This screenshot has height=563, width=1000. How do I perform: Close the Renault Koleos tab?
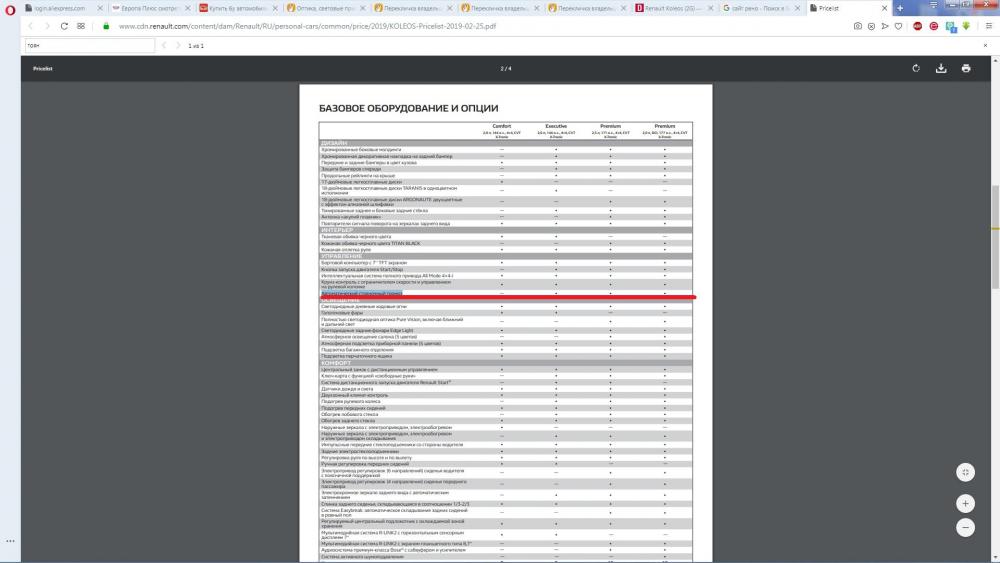point(710,8)
